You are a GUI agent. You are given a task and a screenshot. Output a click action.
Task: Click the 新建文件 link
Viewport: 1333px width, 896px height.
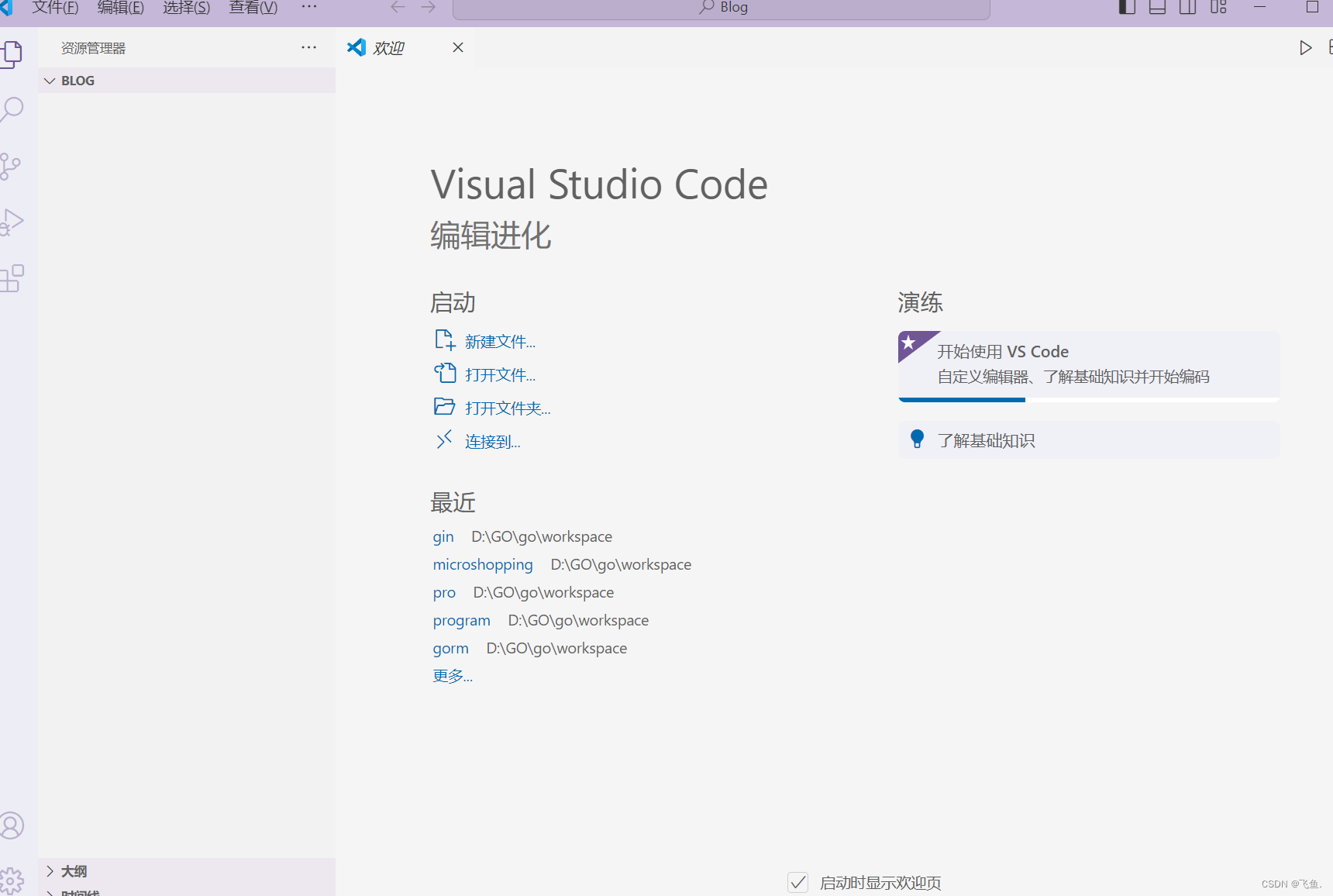tap(500, 341)
